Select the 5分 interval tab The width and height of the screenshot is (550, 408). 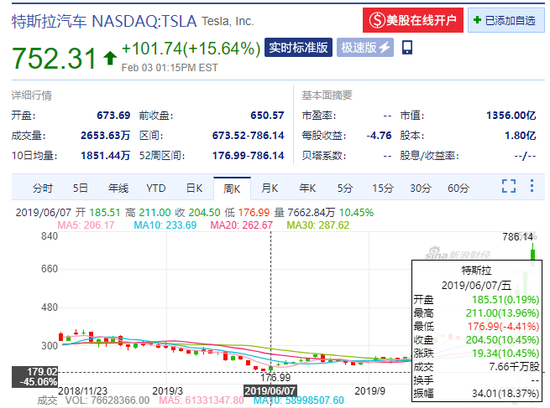[344, 188]
